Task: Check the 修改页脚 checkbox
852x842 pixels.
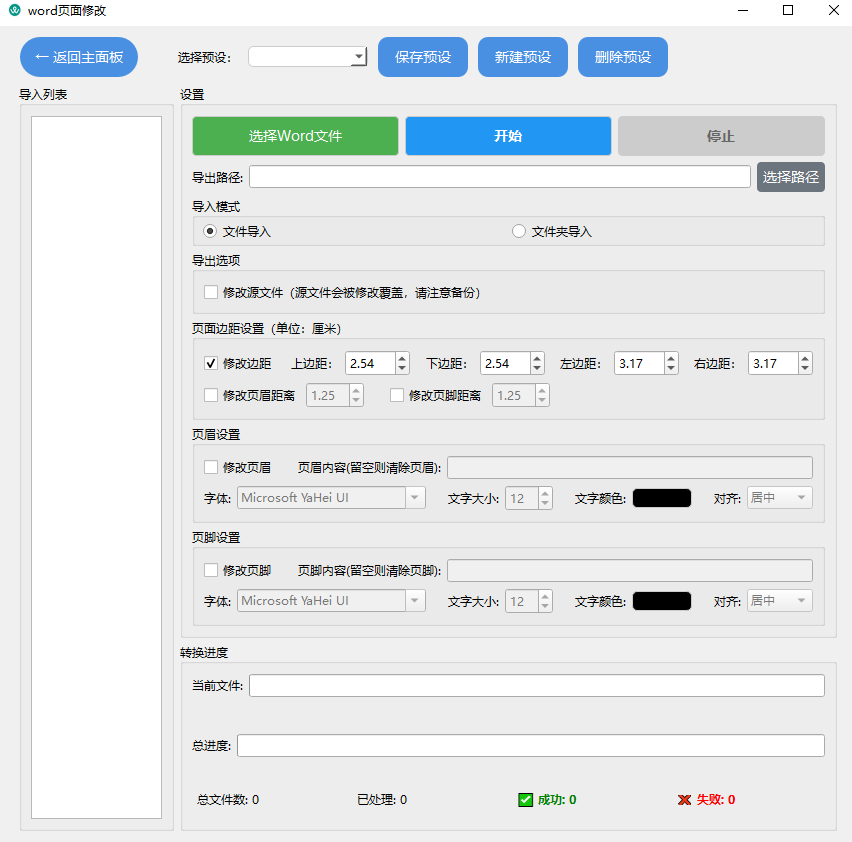Action: coord(210,570)
